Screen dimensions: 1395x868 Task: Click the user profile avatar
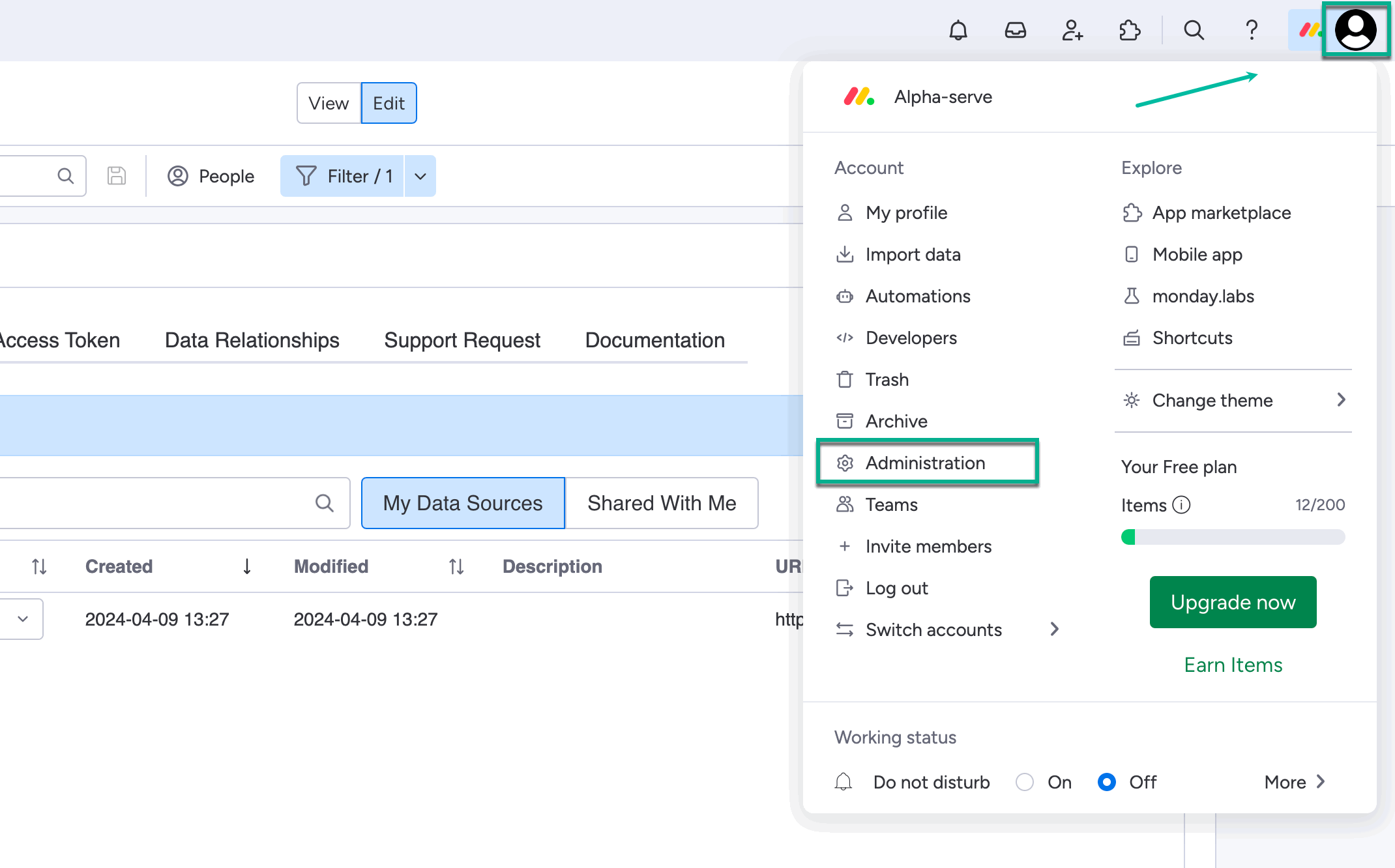point(1355,30)
